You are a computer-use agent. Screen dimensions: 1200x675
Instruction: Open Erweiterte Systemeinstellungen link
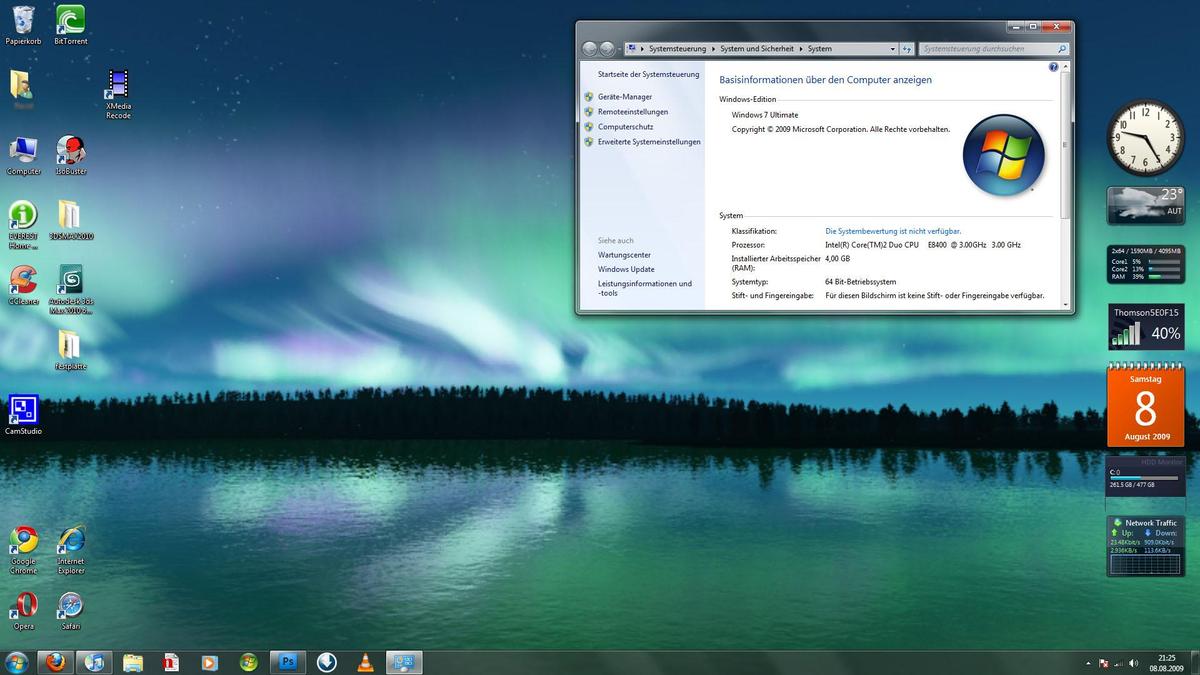point(649,142)
